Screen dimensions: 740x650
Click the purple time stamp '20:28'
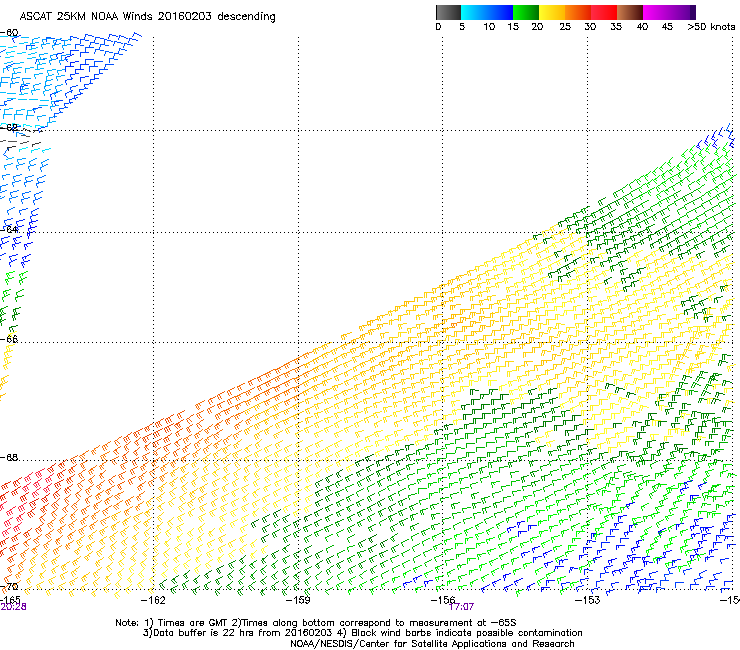[x=13, y=607]
